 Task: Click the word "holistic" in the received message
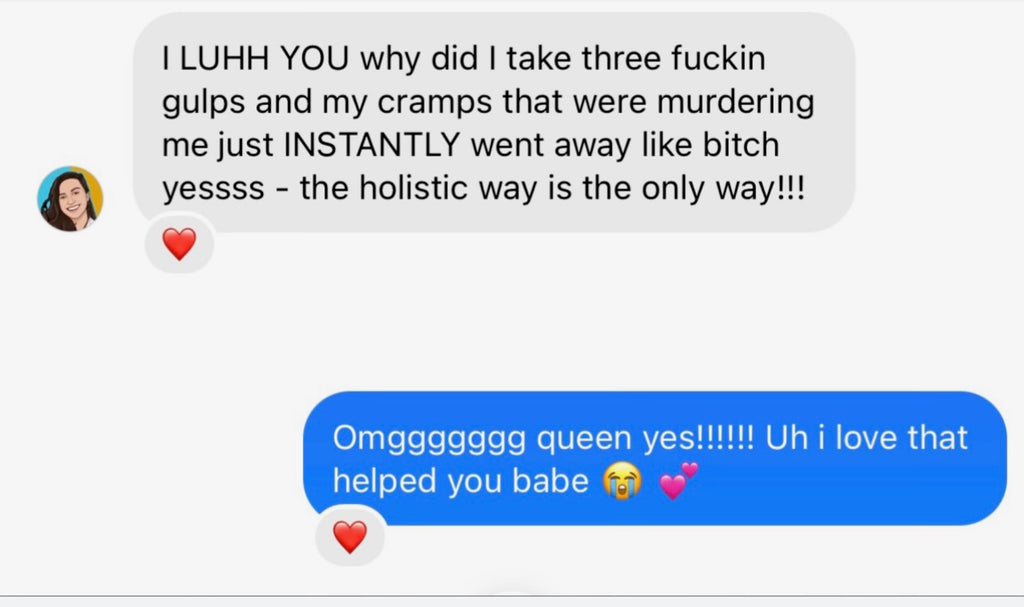(x=413, y=188)
